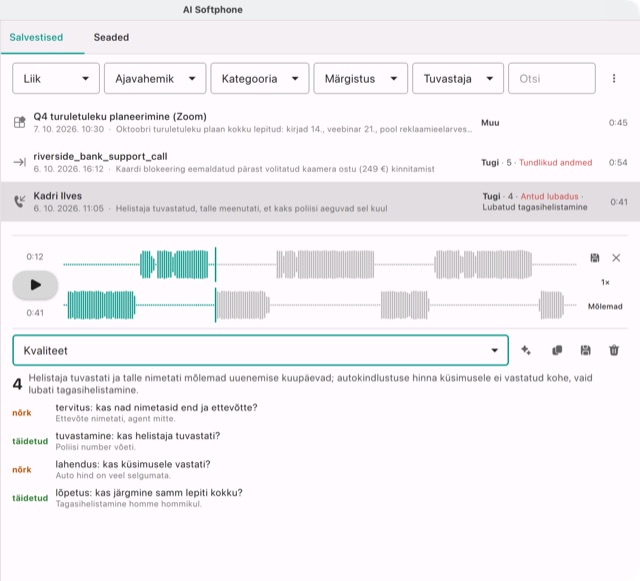Expand the Märgistus filter dropdown
This screenshot has width=640, height=581.
(360, 78)
